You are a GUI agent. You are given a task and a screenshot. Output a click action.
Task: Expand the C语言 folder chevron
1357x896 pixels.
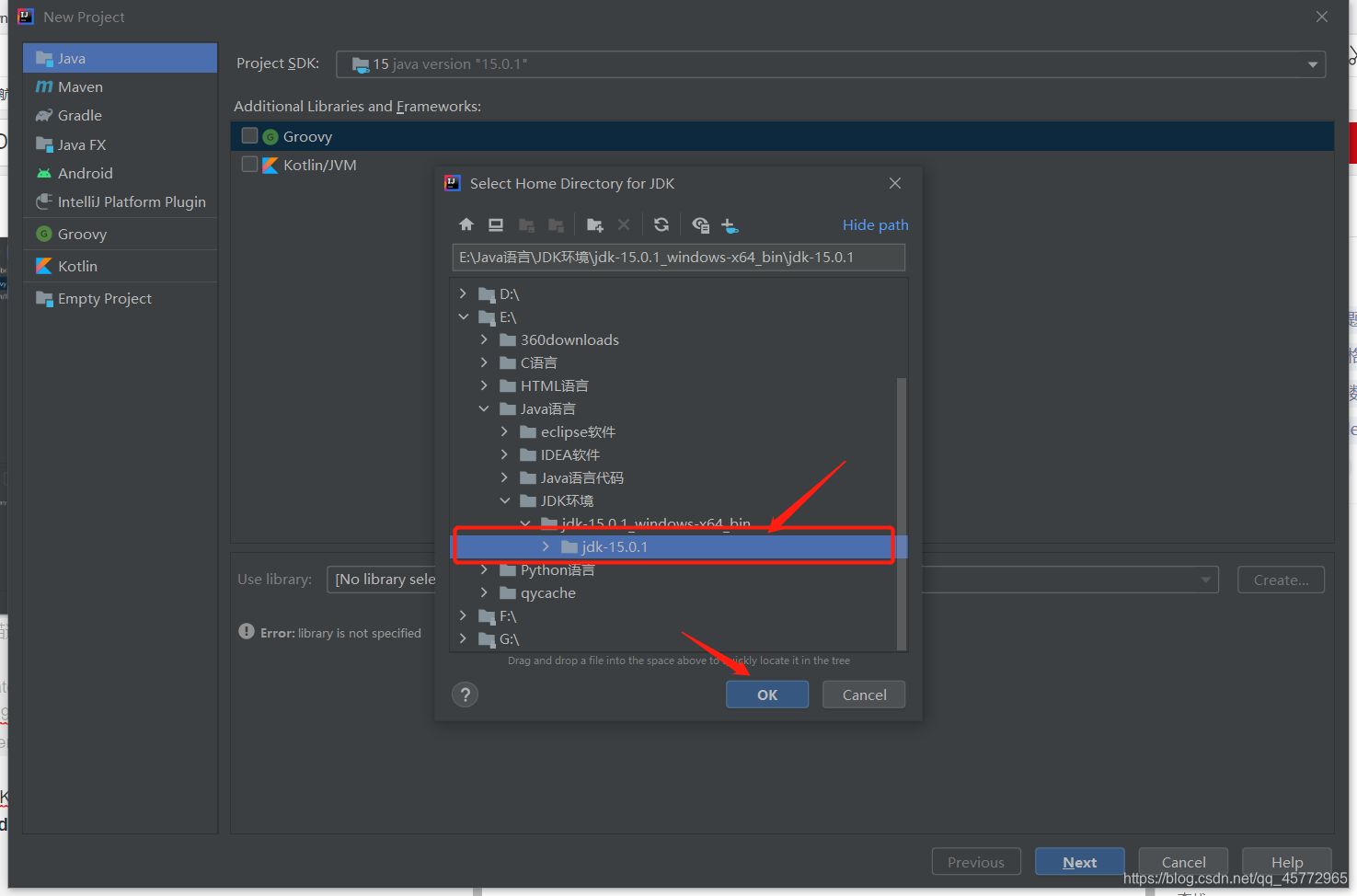484,362
